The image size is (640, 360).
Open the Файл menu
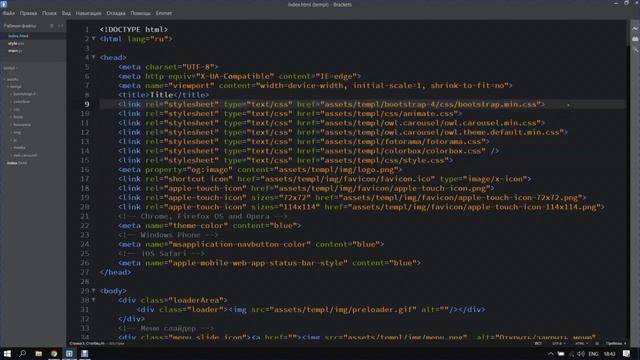(x=9, y=13)
